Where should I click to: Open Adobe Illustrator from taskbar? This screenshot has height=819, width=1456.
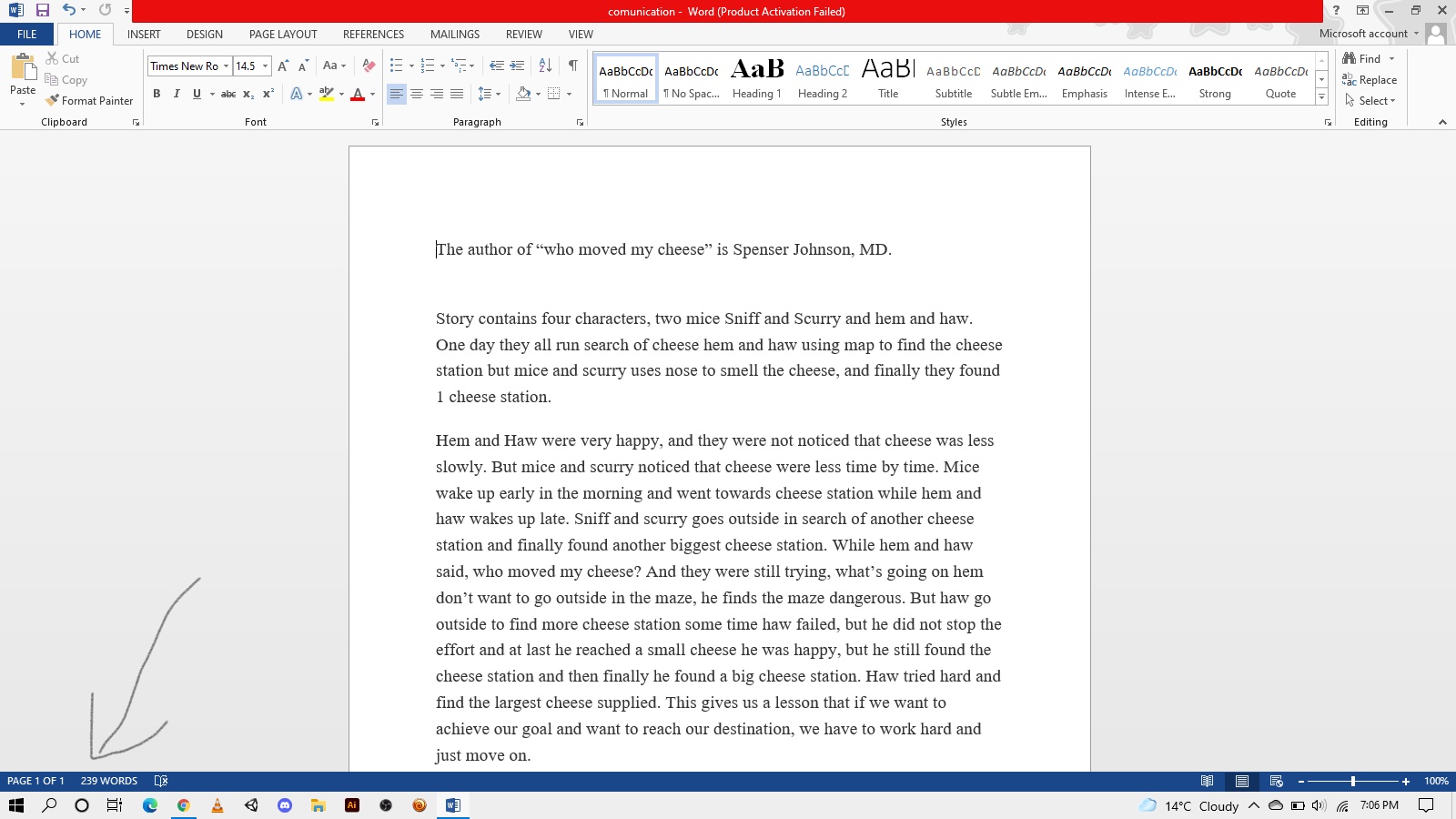[352, 805]
